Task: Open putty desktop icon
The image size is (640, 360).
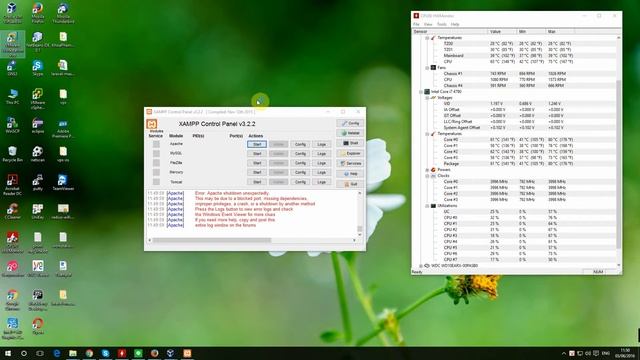Action: [x=38, y=182]
